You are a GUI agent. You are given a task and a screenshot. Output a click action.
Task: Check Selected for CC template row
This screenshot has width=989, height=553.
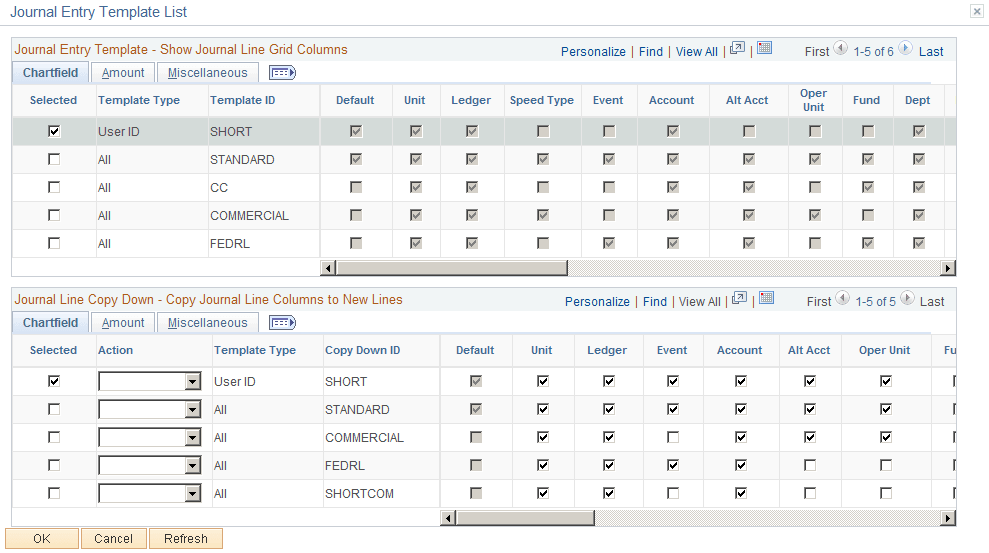54,187
